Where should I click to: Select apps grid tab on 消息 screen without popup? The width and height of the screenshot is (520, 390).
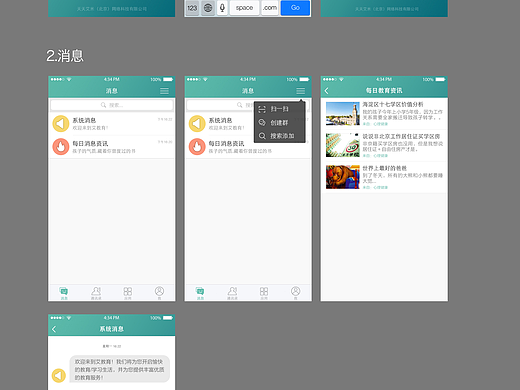pos(128,293)
